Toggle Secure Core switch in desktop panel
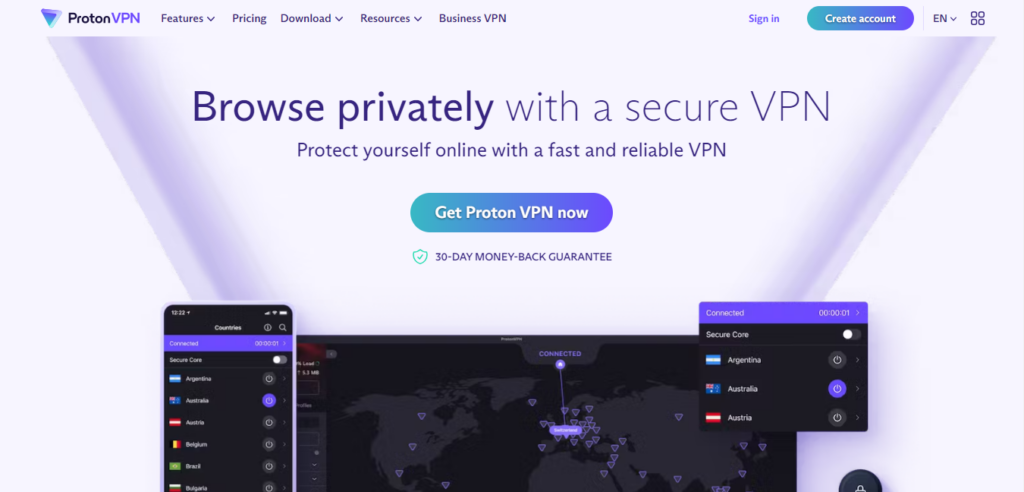Image resolution: width=1024 pixels, height=492 pixels. [x=851, y=335]
